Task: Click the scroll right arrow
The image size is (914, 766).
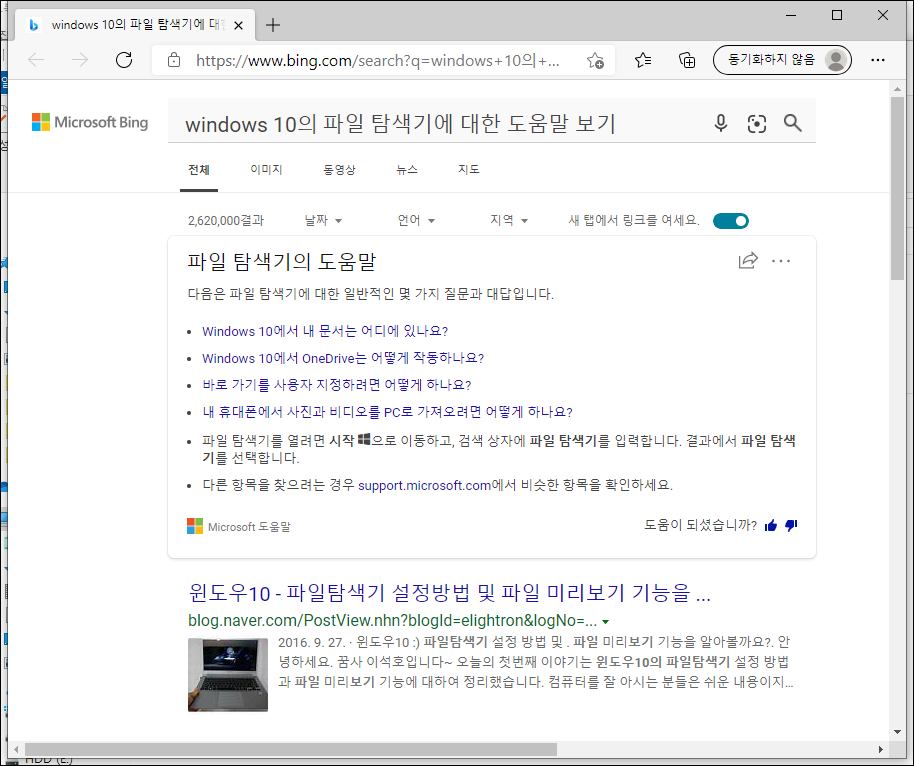Action: (x=881, y=749)
